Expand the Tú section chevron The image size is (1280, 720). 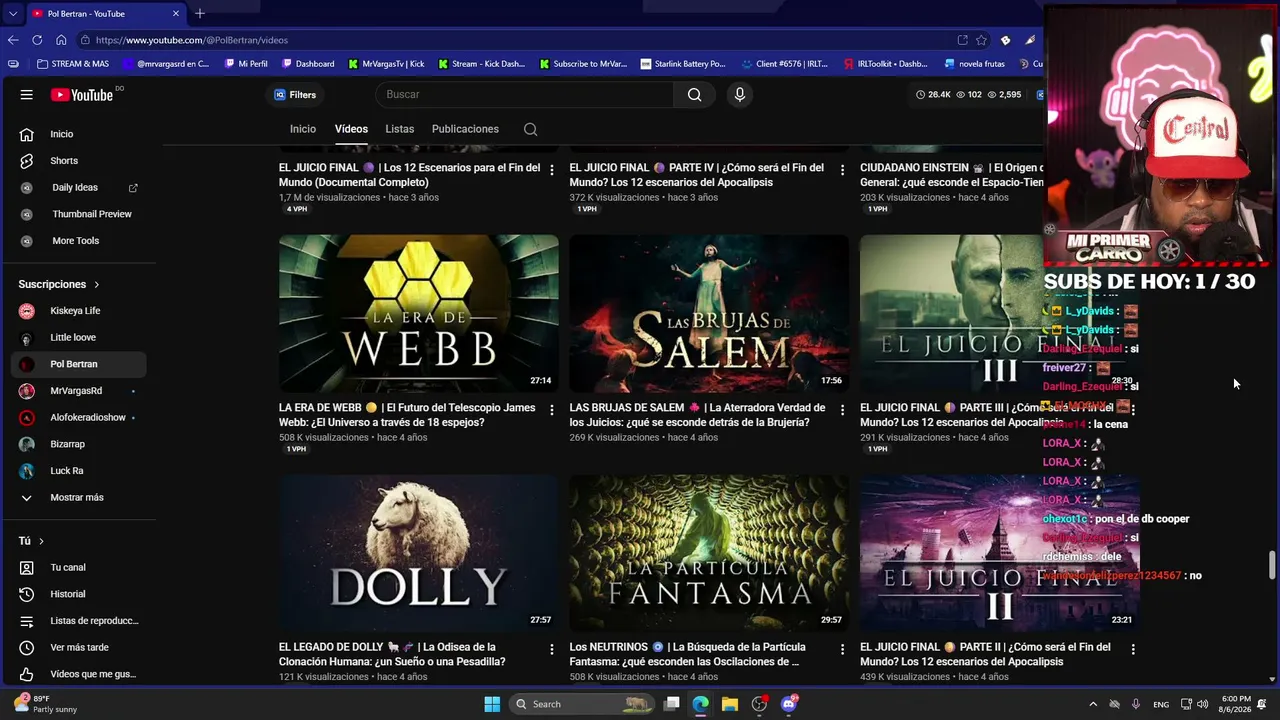pyautogui.click(x=41, y=541)
